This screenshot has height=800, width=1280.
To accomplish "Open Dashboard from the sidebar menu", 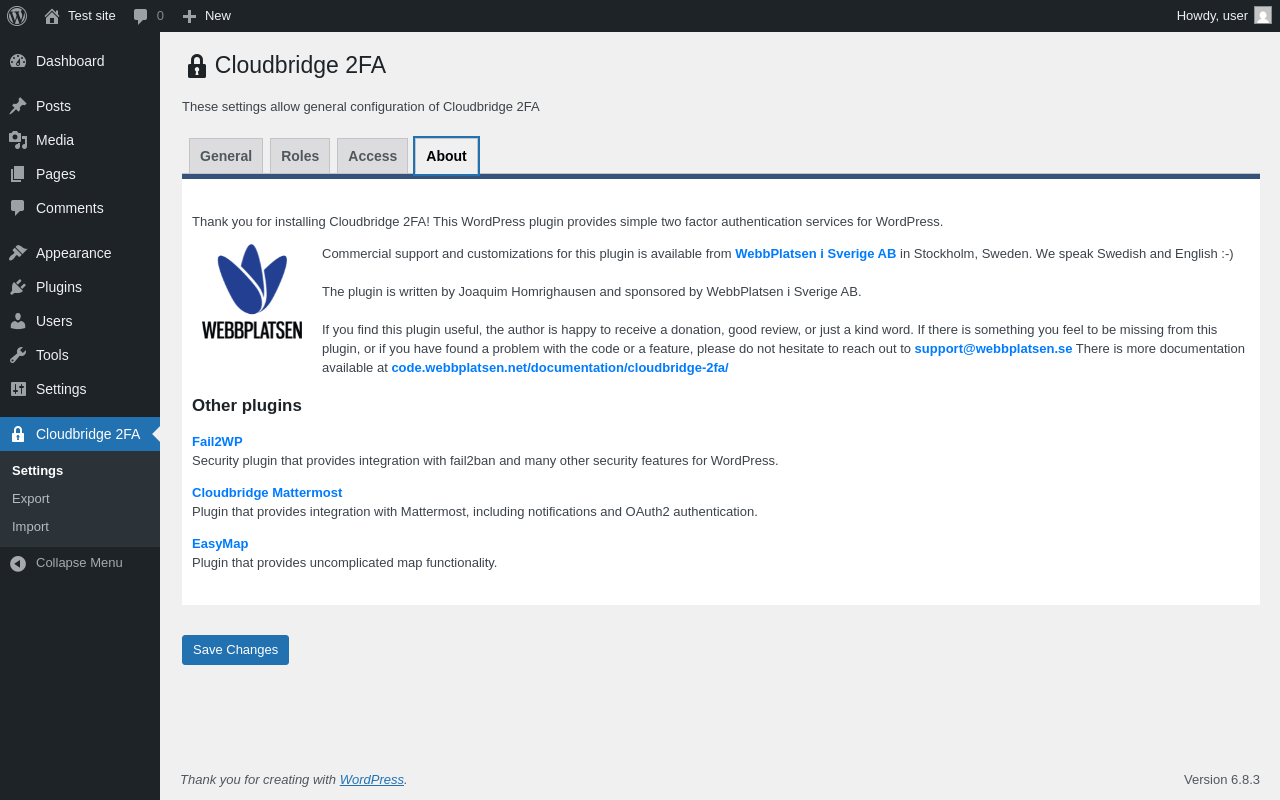I will click(x=80, y=61).
